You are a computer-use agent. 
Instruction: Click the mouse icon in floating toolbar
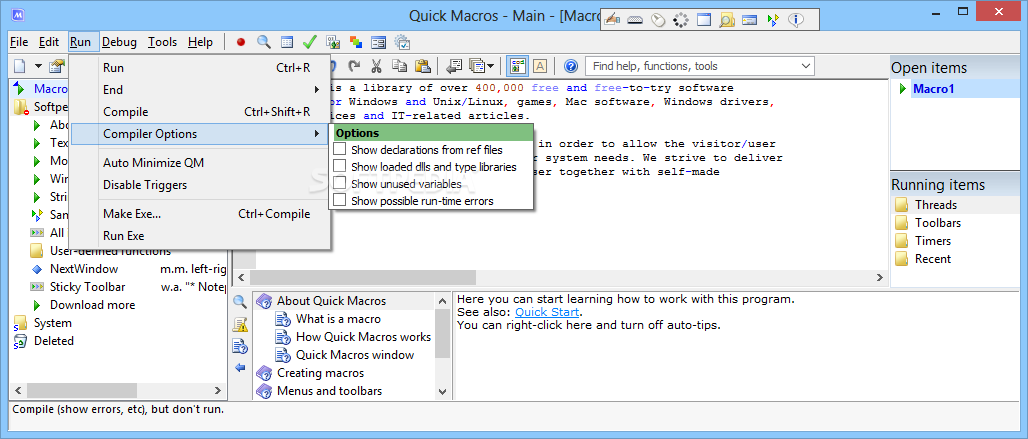pyautogui.click(x=658, y=20)
